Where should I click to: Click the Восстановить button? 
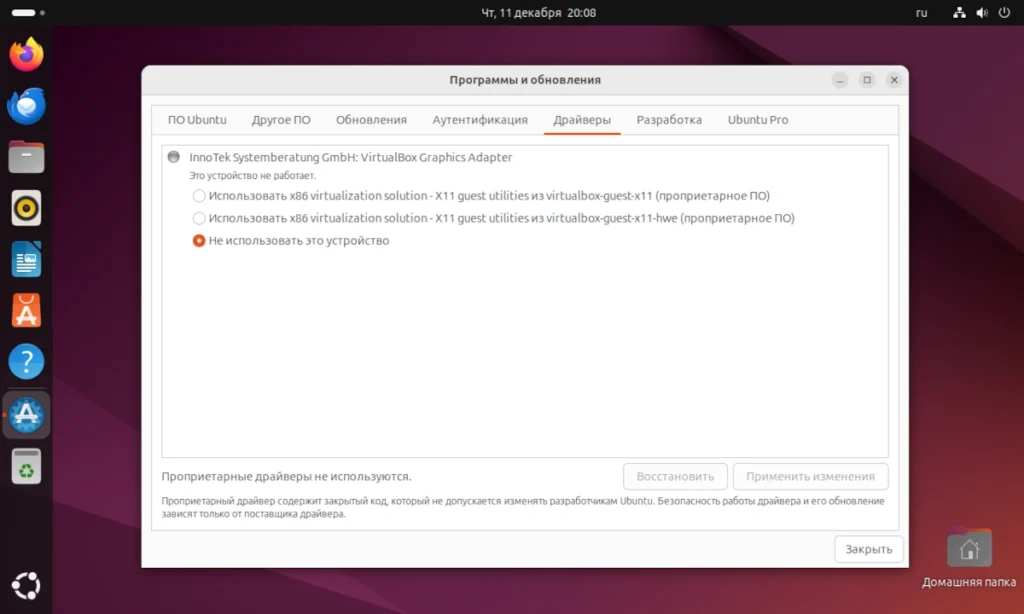pyautogui.click(x=675, y=476)
